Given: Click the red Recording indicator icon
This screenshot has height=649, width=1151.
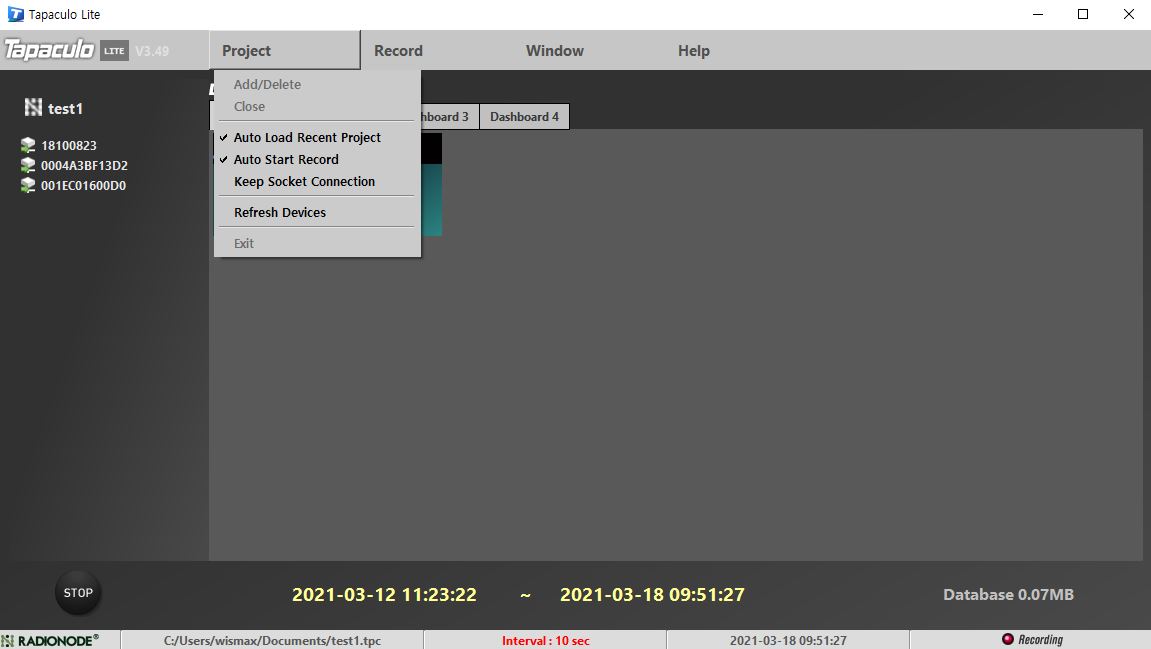Looking at the screenshot, I should tap(1008, 639).
